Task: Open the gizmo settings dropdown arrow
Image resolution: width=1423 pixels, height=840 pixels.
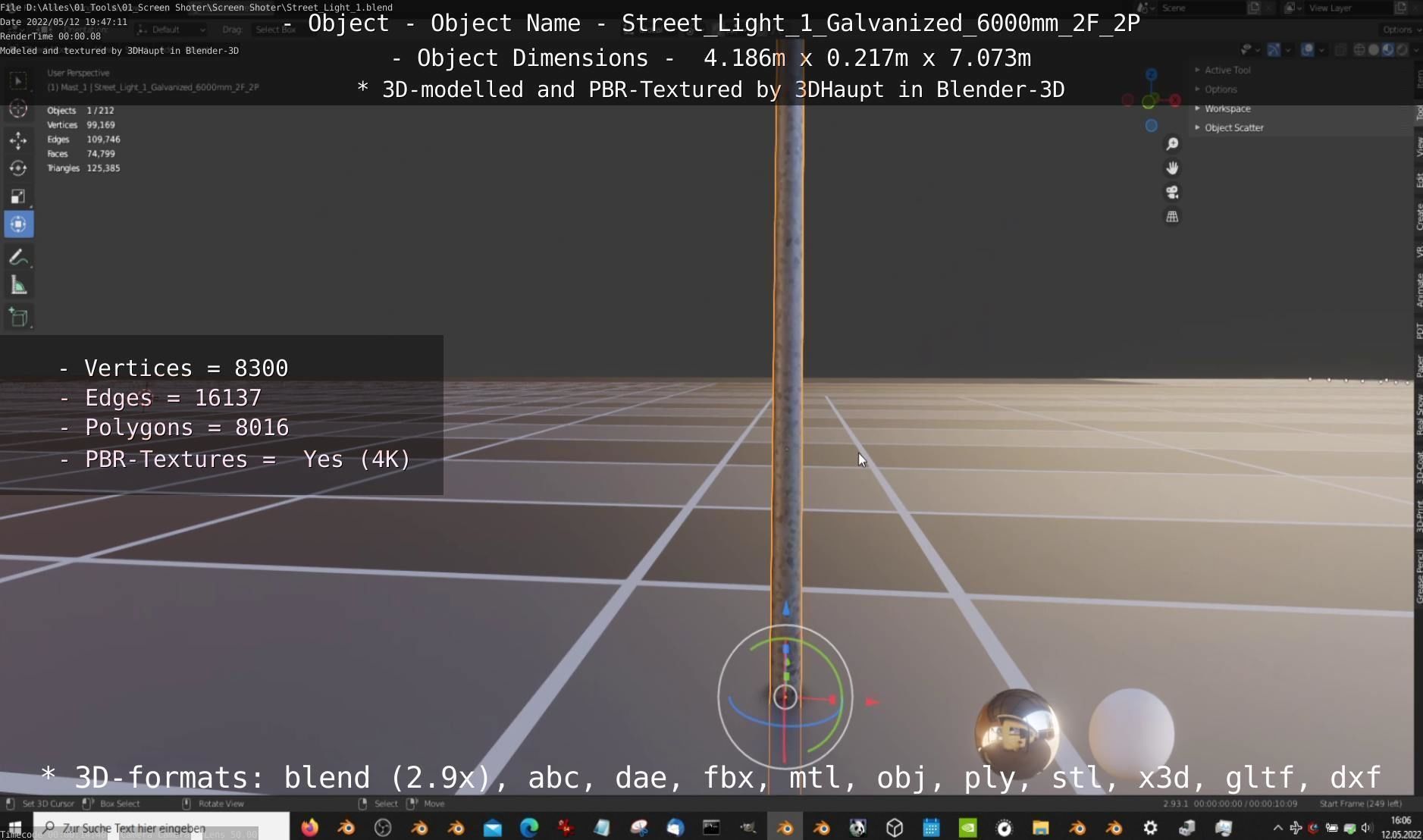Action: pos(1287,50)
